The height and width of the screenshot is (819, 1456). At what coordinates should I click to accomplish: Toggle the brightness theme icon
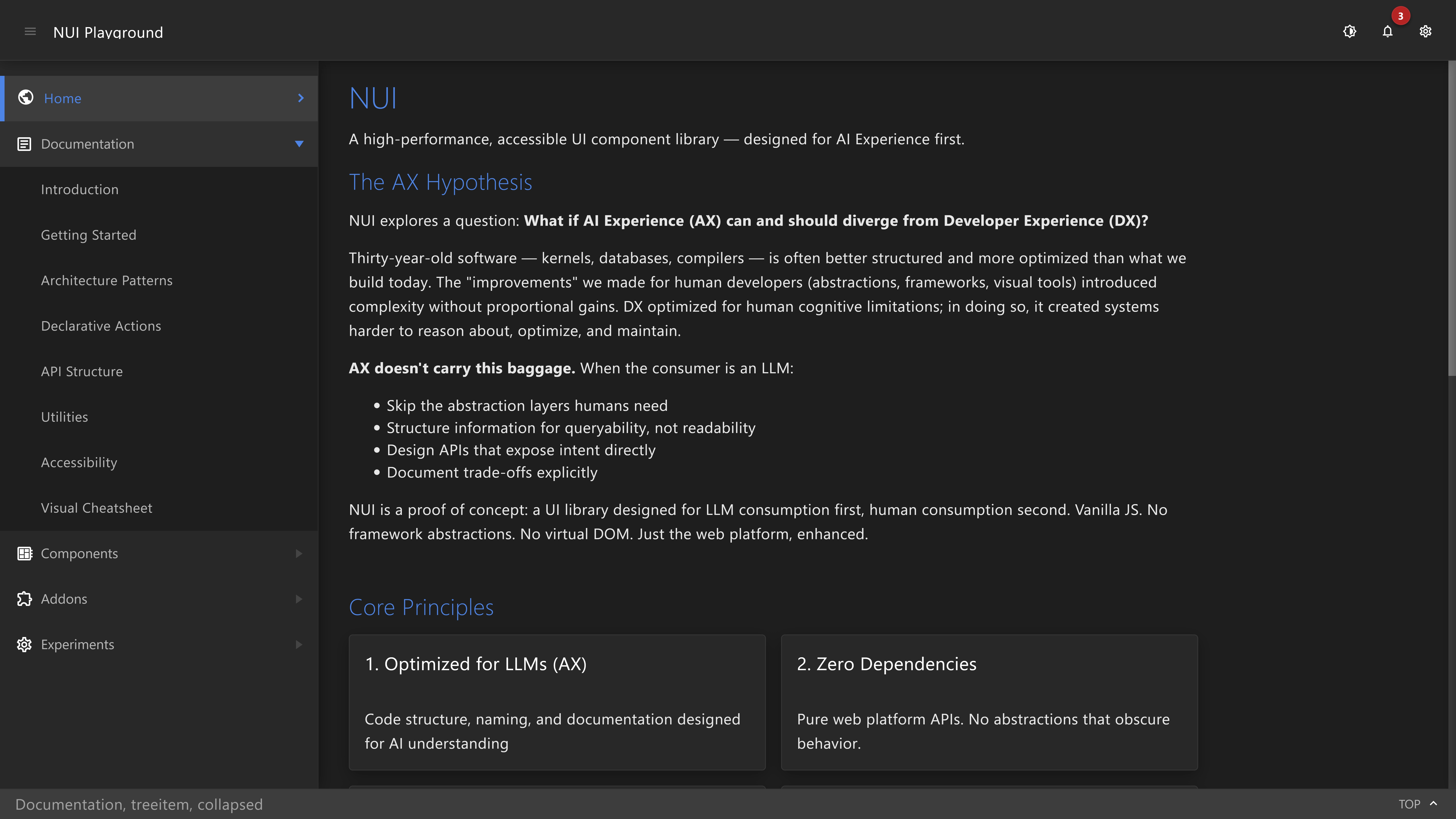[x=1350, y=32]
